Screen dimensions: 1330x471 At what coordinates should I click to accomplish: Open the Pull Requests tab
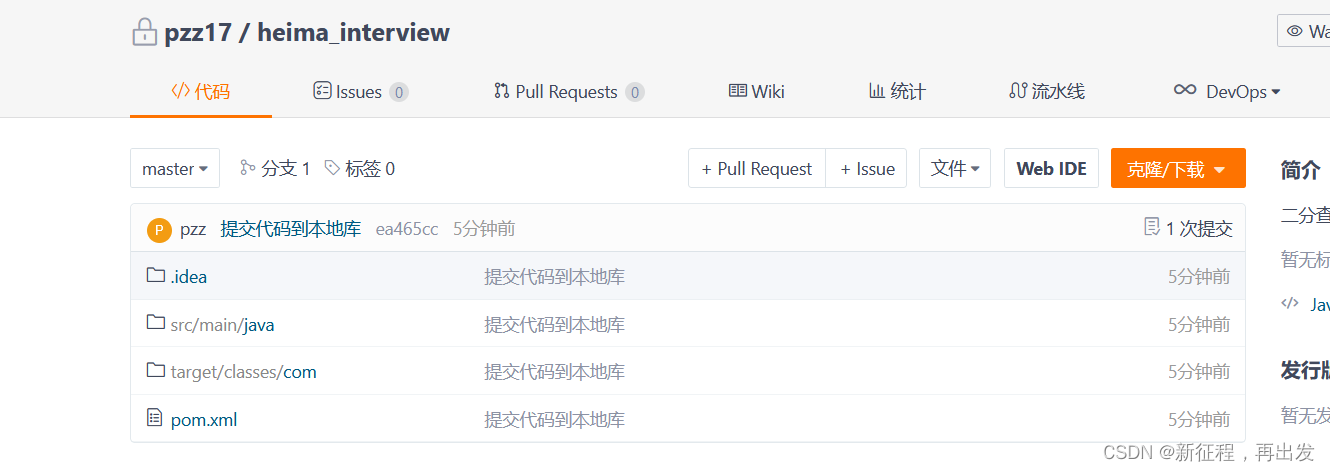(568, 91)
